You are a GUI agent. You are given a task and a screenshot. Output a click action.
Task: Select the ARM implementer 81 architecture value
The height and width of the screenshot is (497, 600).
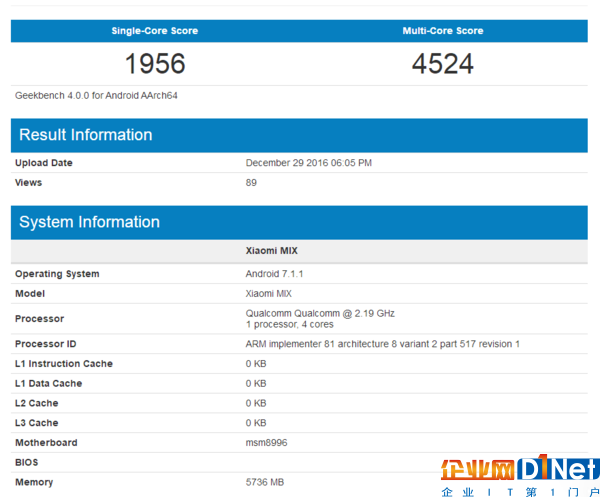pyautogui.click(x=382, y=344)
